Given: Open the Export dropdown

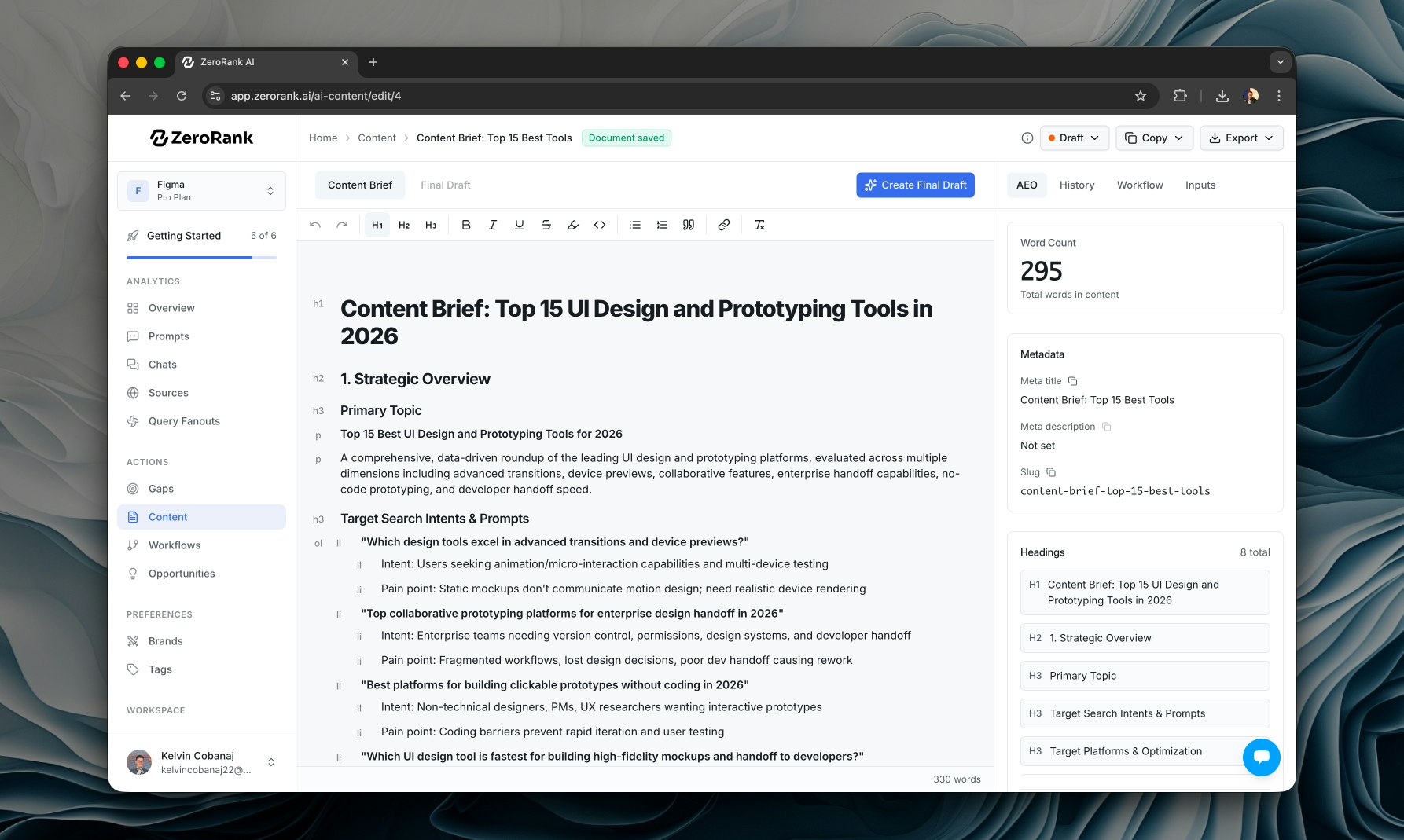Looking at the screenshot, I should [1241, 138].
